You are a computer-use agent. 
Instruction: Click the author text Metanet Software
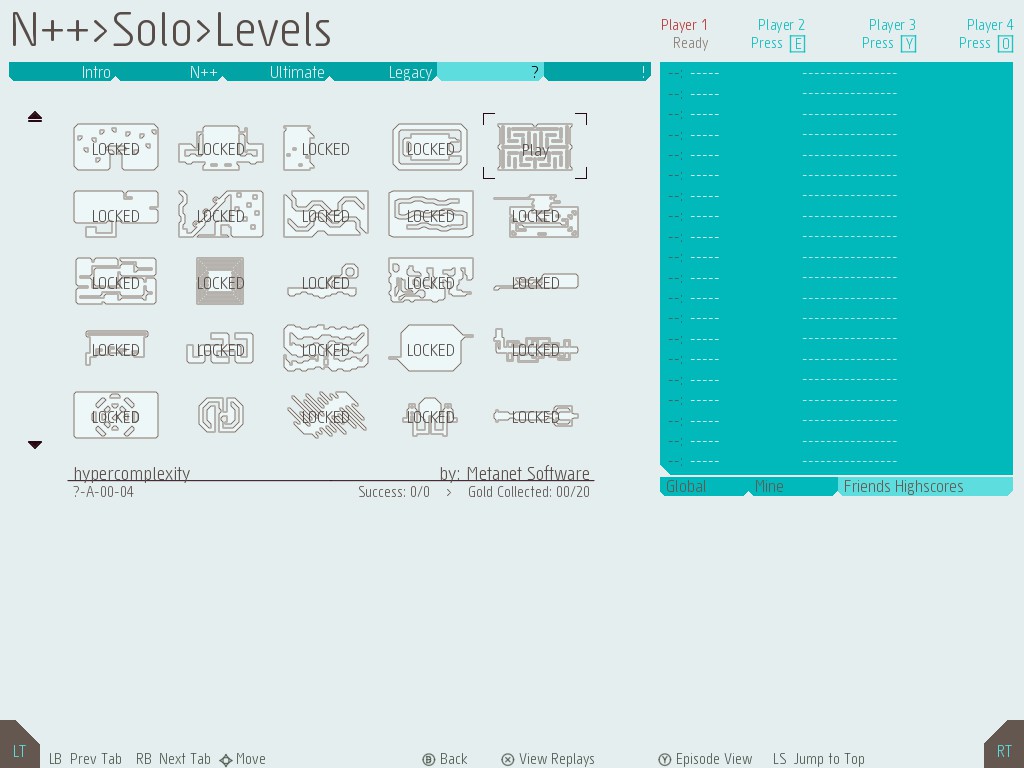[x=528, y=473]
